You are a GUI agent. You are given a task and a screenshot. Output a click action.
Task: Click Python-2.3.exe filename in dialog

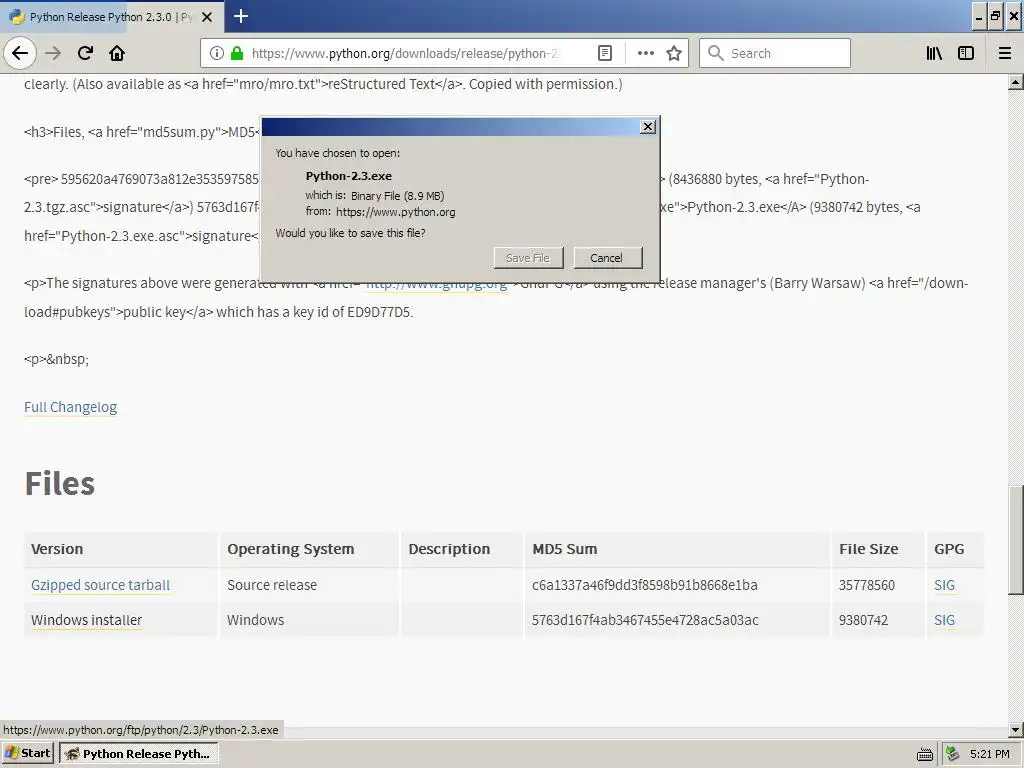tap(349, 176)
